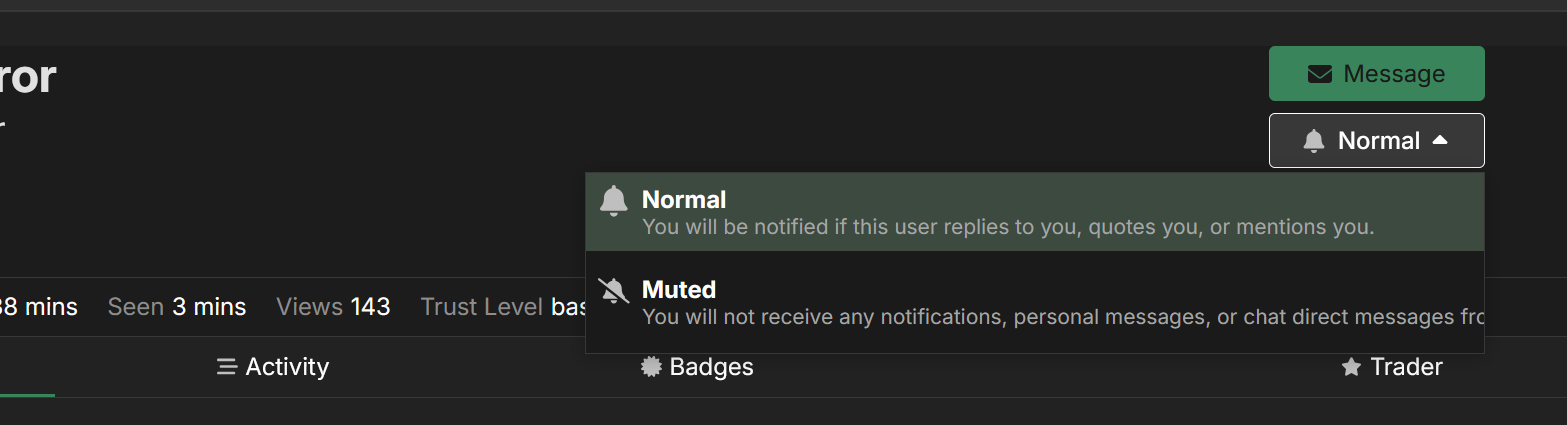Click the Trust Level value
Screen dimensions: 1567x425
(x=569, y=307)
